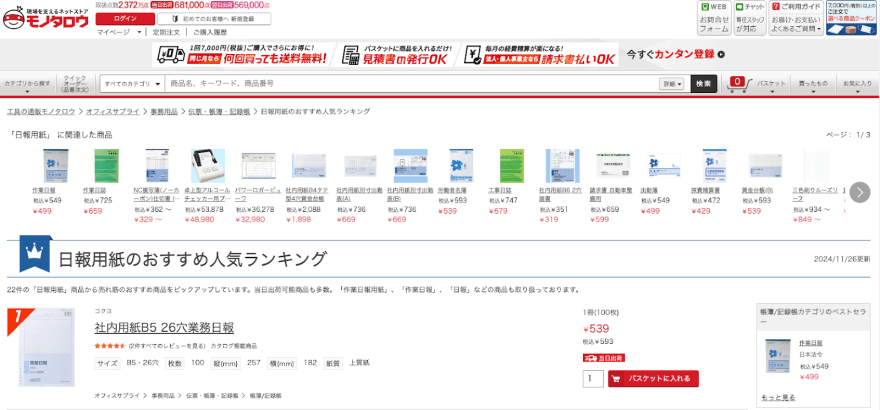Open NC複写簿 product image
The height and width of the screenshot is (410, 880).
157,166
